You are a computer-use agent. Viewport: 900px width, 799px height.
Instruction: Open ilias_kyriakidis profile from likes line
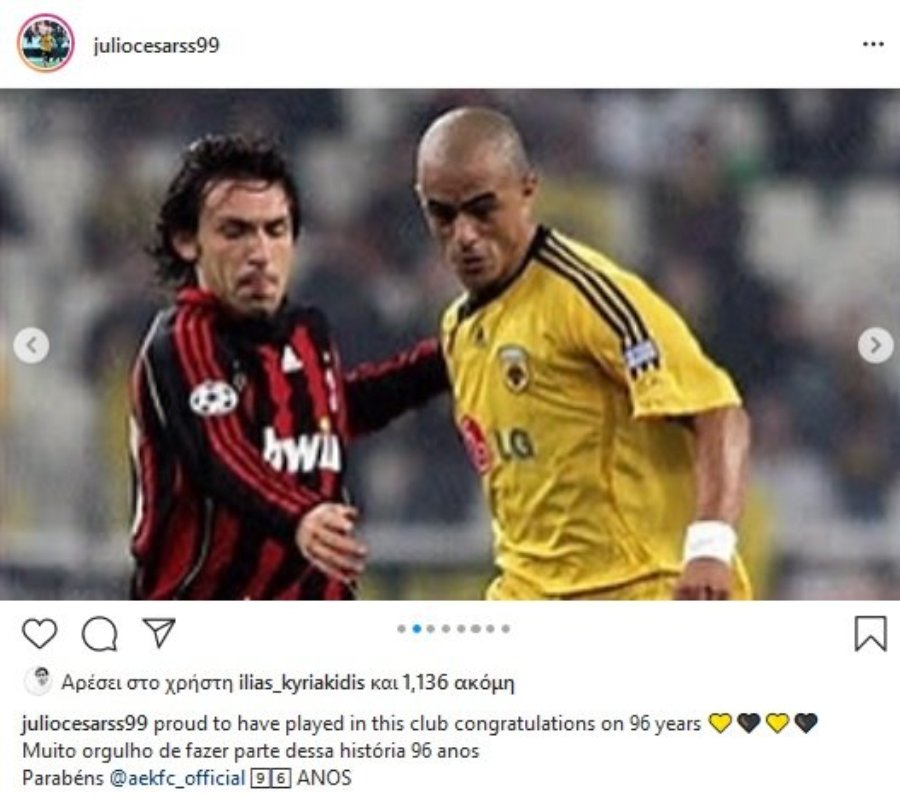[x=301, y=682]
